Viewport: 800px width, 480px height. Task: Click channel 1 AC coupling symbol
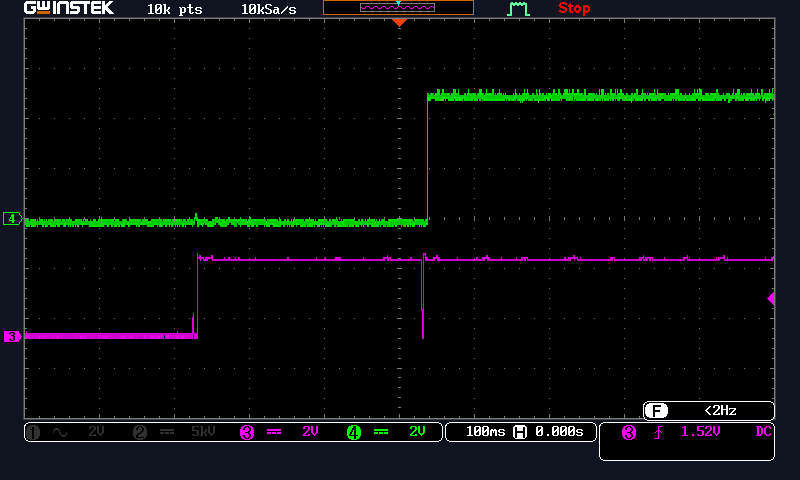pos(60,433)
